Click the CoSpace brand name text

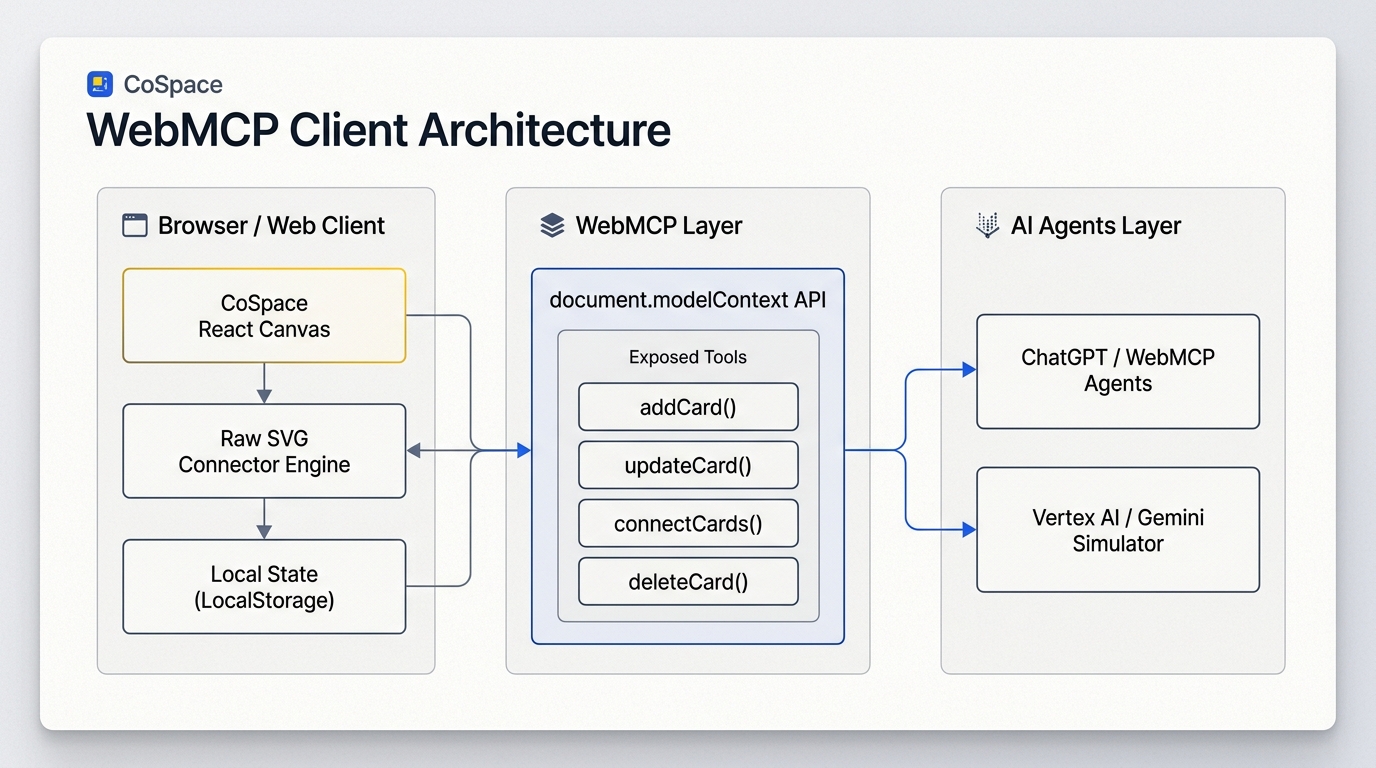tap(172, 85)
